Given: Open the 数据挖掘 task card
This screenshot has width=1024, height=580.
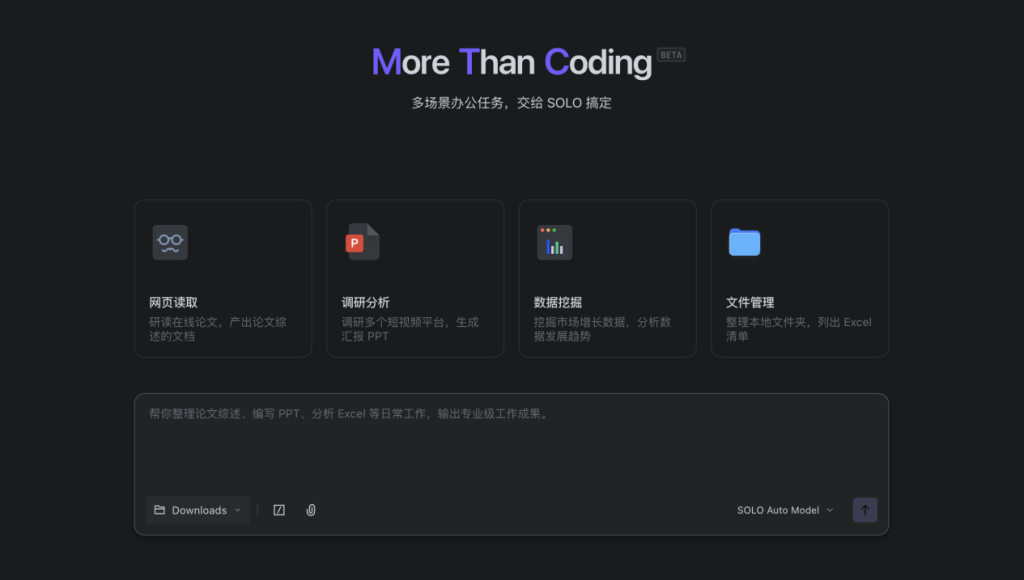Looking at the screenshot, I should [x=606, y=278].
